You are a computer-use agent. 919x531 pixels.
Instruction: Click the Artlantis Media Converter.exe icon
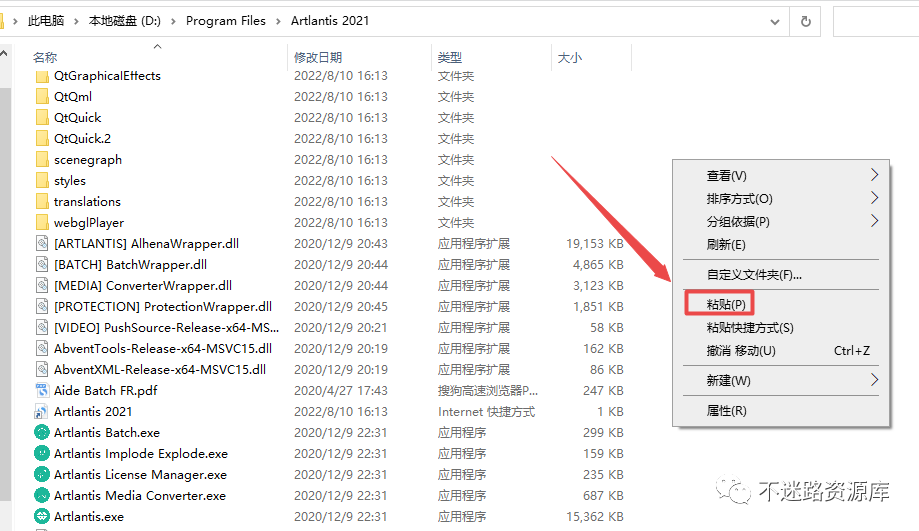[x=42, y=496]
